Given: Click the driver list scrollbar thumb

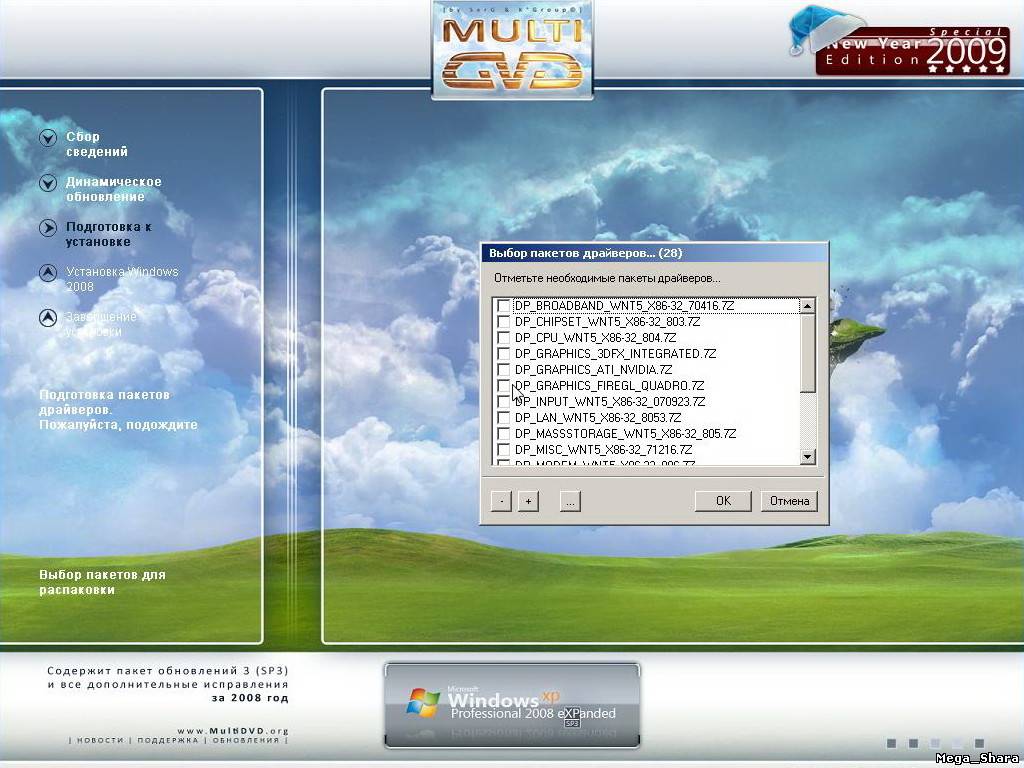Looking at the screenshot, I should (808, 353).
